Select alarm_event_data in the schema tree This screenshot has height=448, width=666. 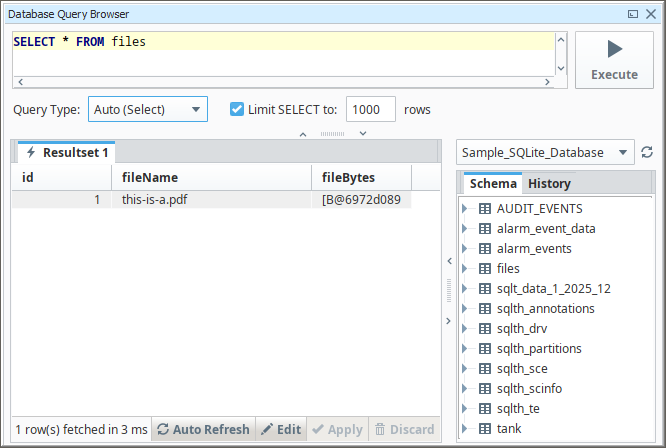[x=545, y=229]
